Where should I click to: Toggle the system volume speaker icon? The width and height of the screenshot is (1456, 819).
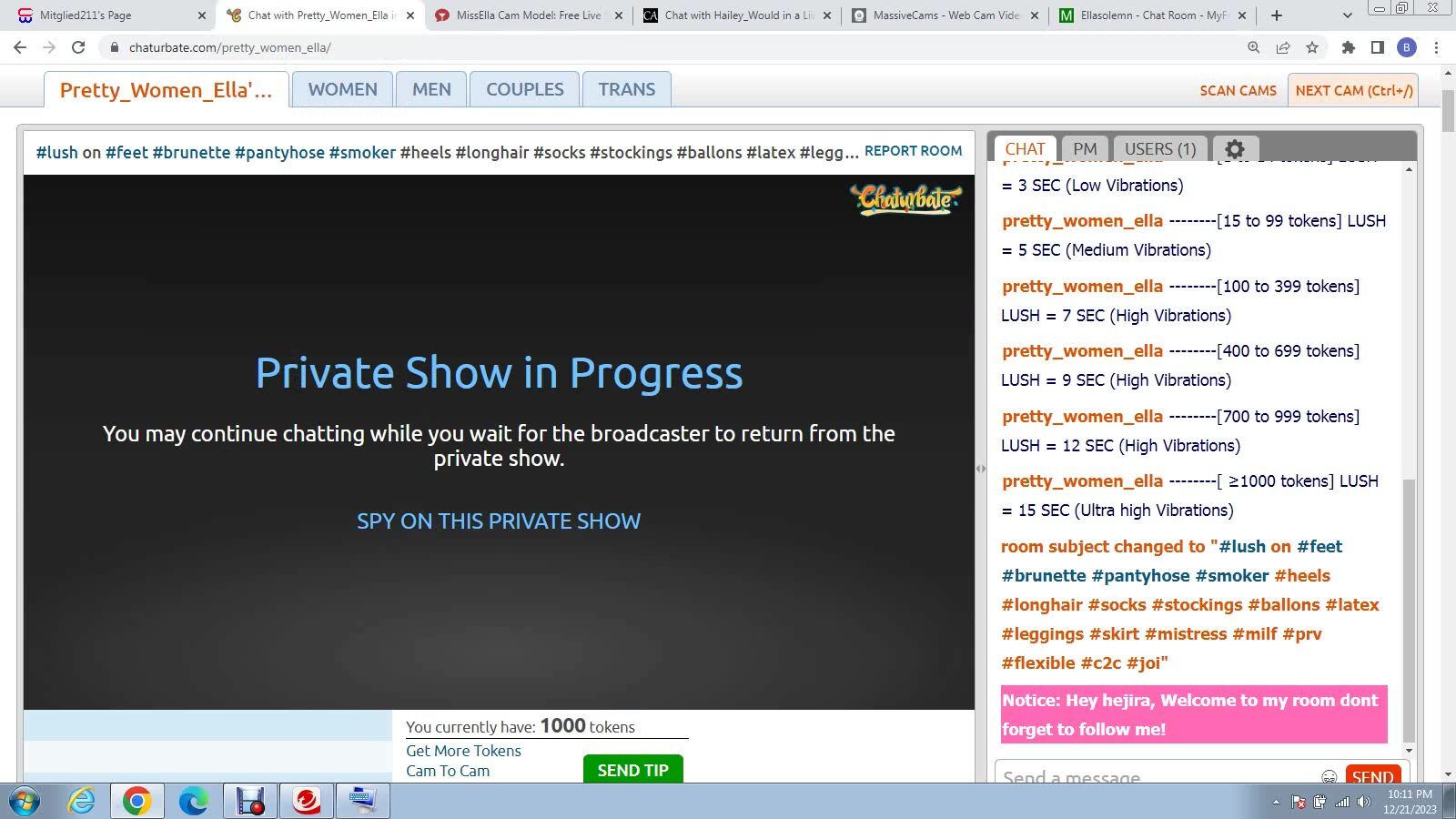tap(1363, 802)
